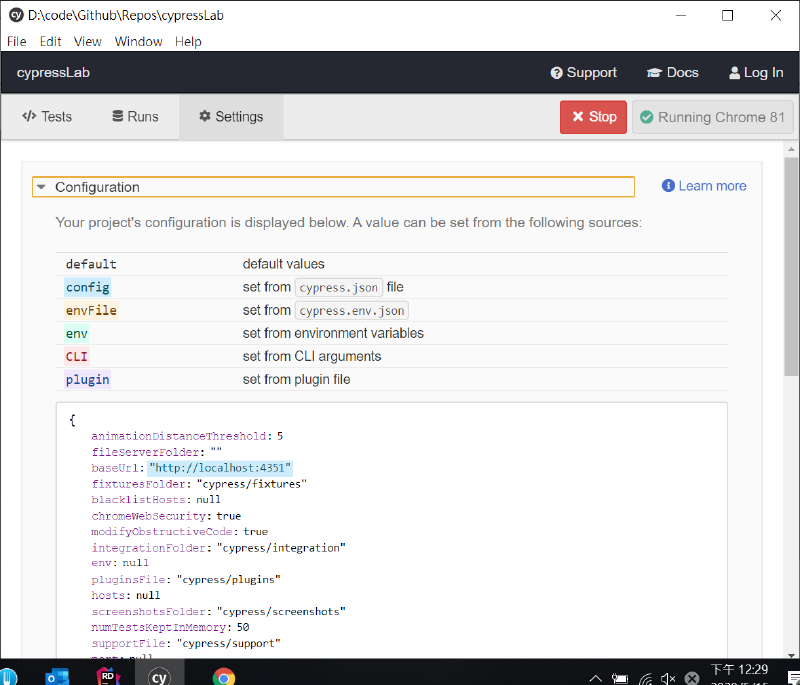
Task: Open the Tests tab
Action: 47,117
